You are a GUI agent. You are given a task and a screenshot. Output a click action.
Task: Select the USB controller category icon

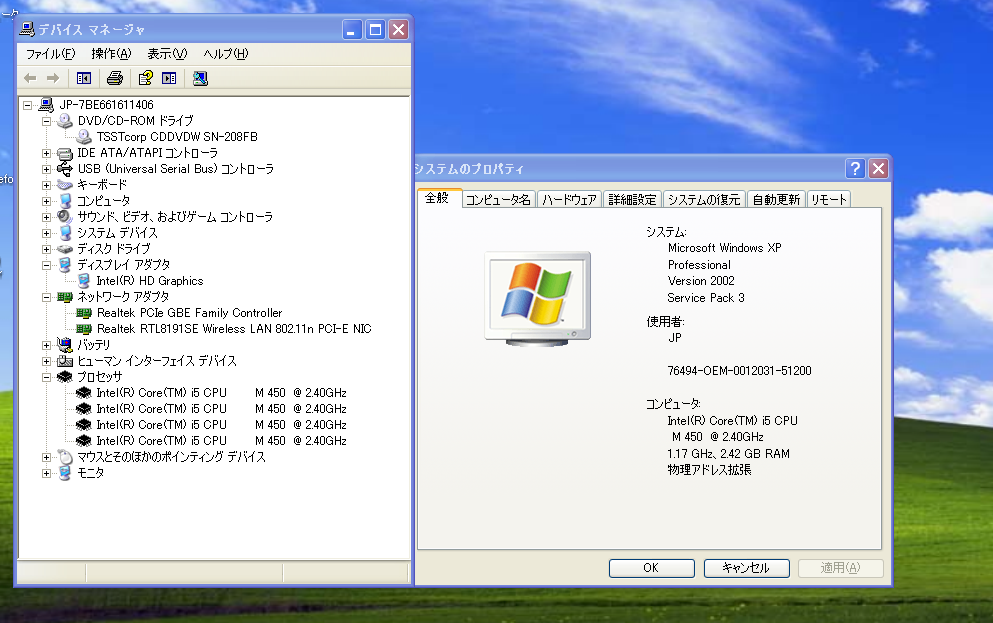click(x=65, y=168)
